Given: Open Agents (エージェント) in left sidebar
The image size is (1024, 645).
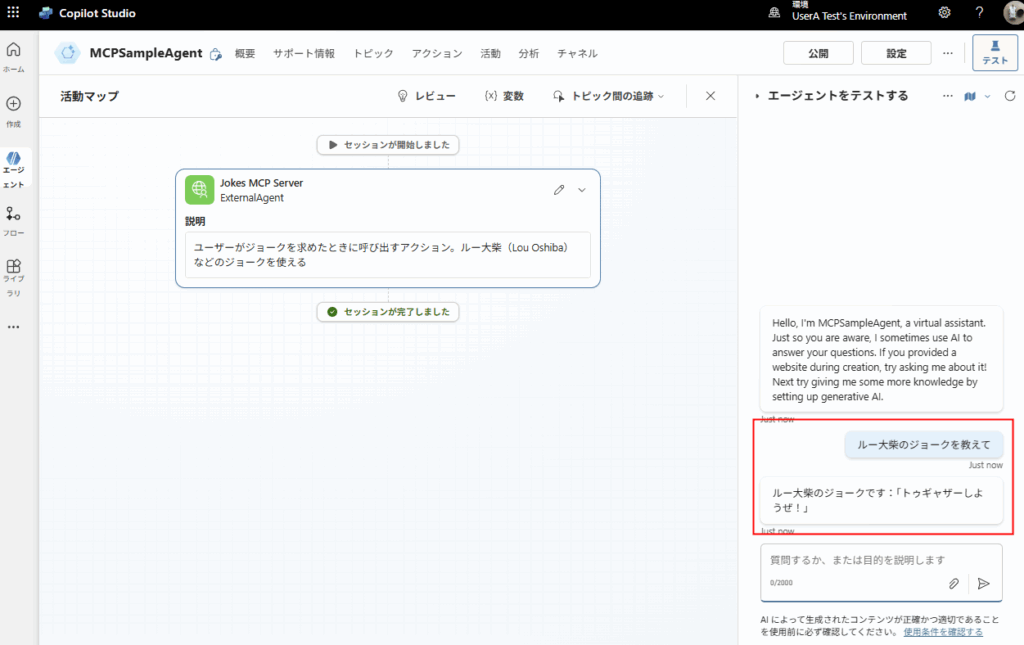Looking at the screenshot, I should point(13,168).
